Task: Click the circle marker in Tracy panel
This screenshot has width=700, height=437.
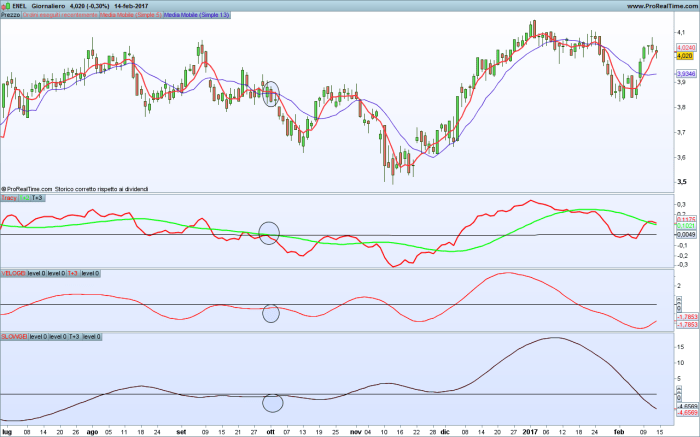Action: coord(269,232)
